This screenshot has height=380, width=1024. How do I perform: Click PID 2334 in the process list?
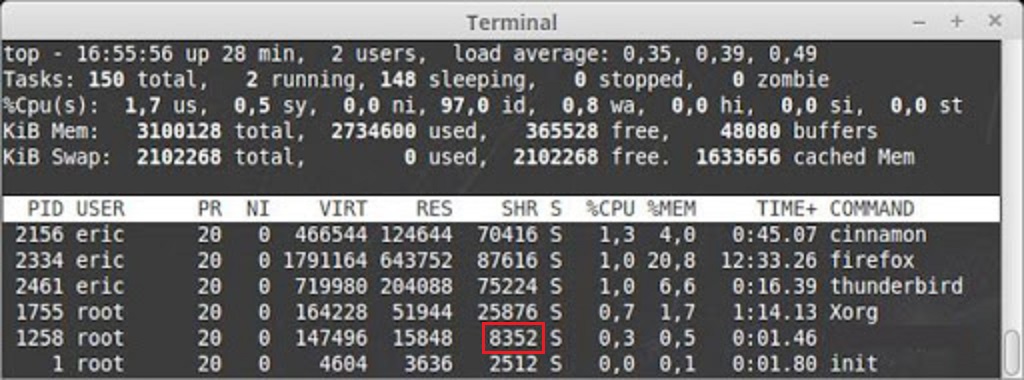tap(40, 261)
